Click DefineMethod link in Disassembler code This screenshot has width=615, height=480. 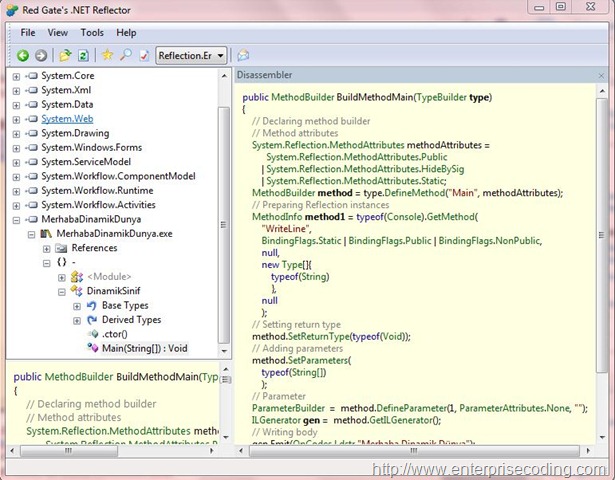pos(415,193)
